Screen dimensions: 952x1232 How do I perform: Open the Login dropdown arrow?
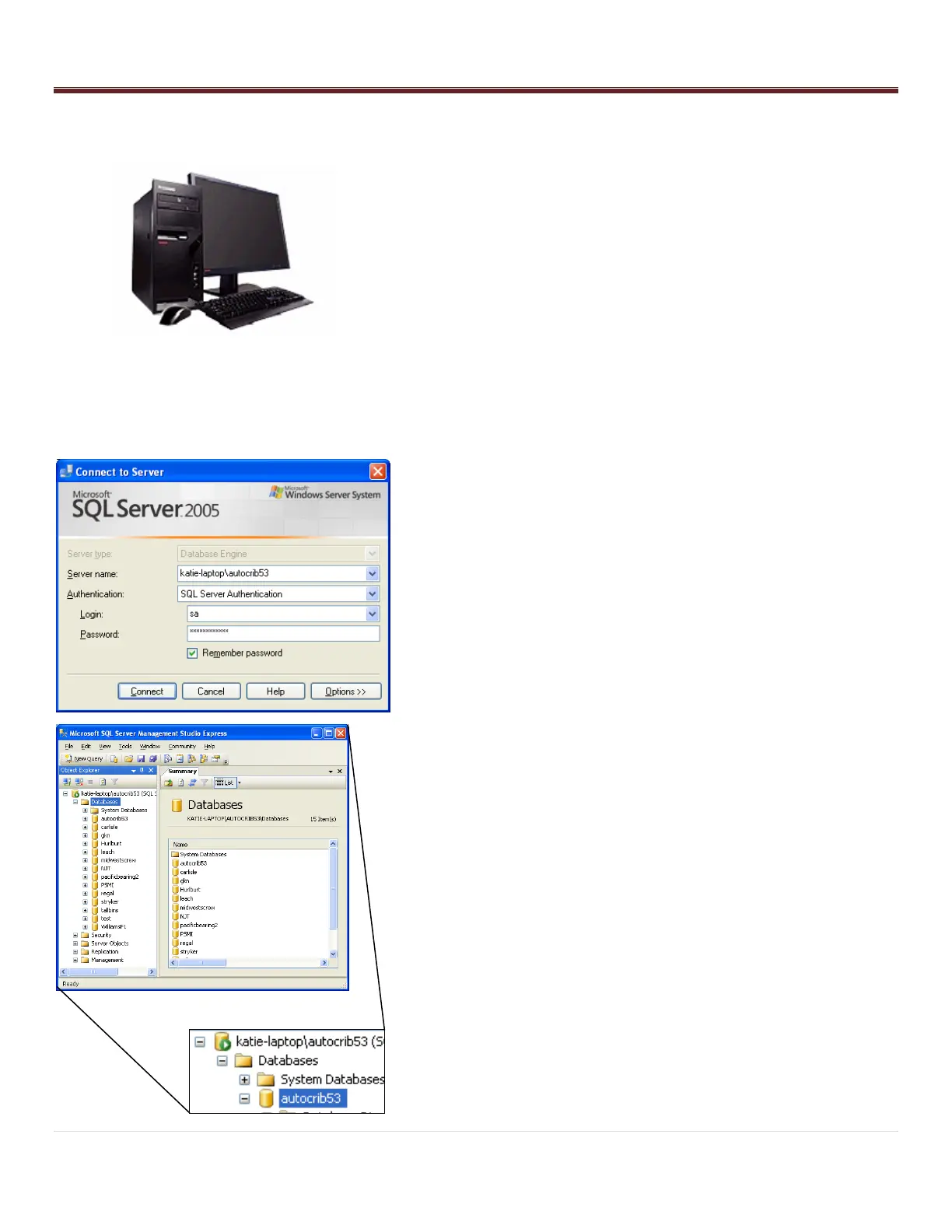(373, 614)
